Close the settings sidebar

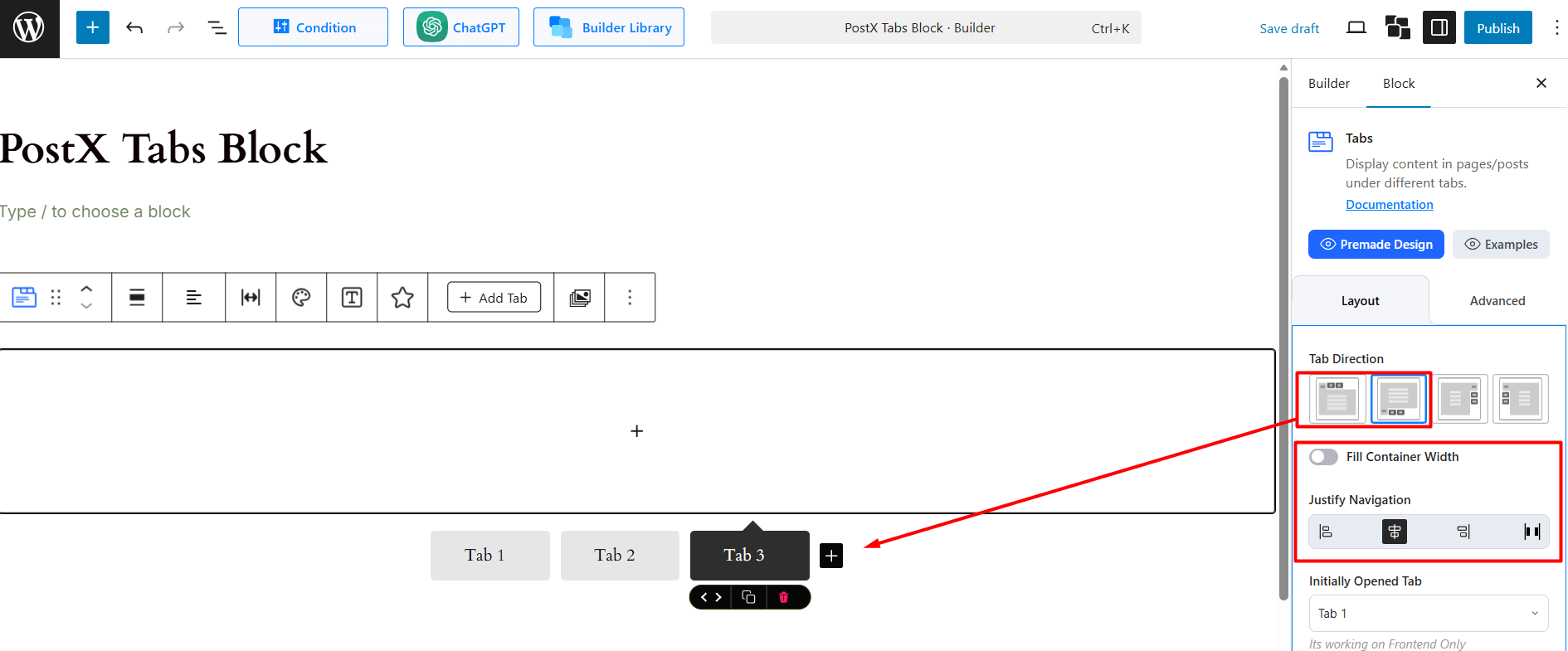(x=1541, y=83)
